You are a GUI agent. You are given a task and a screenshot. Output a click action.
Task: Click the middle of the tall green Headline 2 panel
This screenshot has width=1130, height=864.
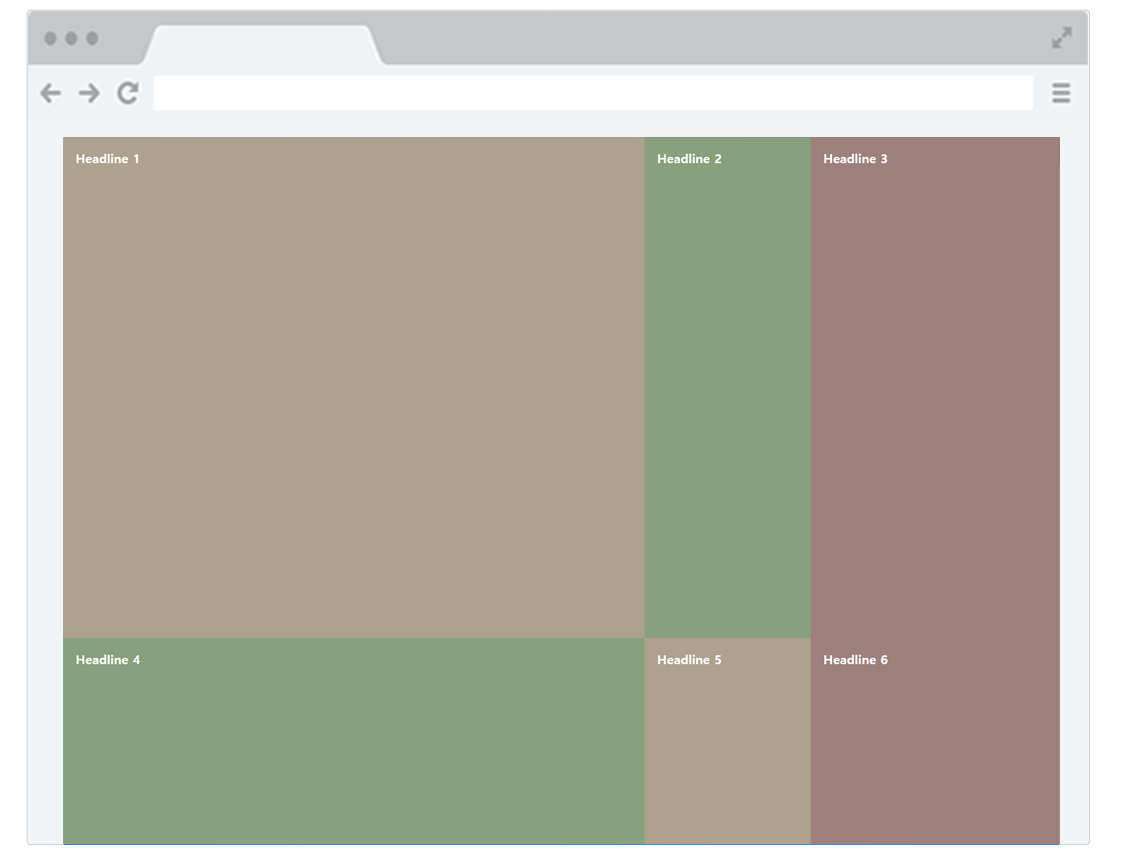(727, 388)
